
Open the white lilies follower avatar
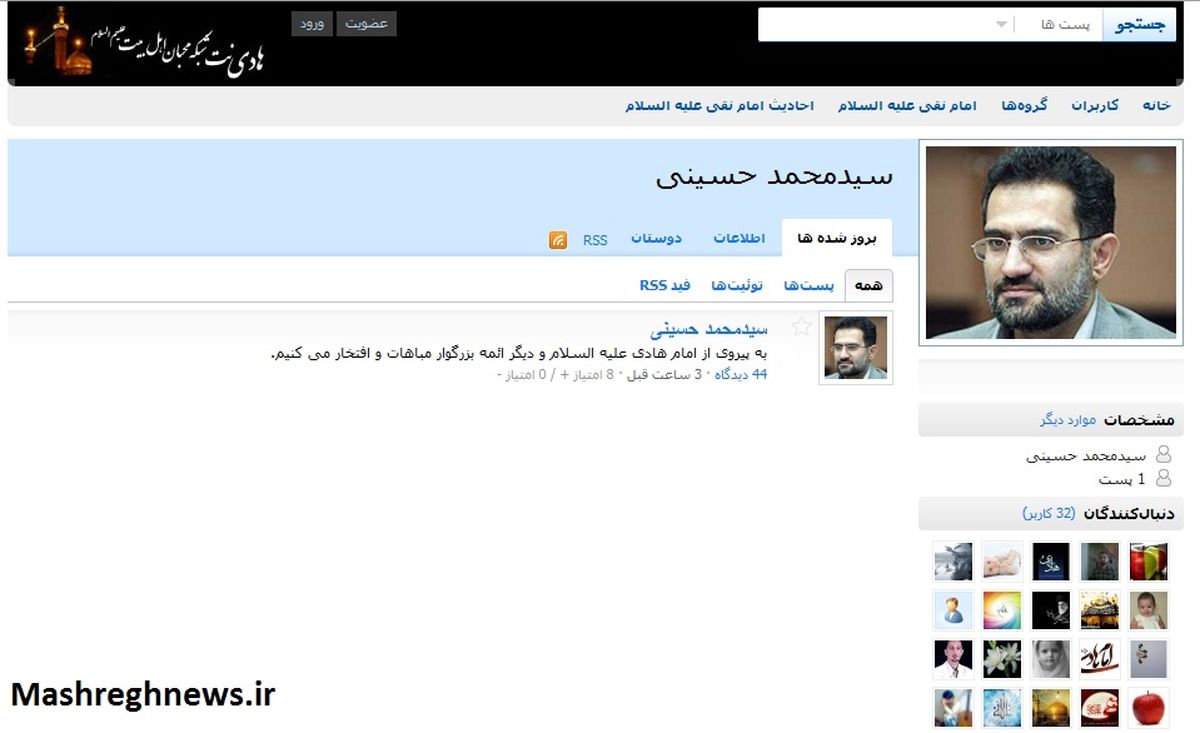tap(1002, 659)
